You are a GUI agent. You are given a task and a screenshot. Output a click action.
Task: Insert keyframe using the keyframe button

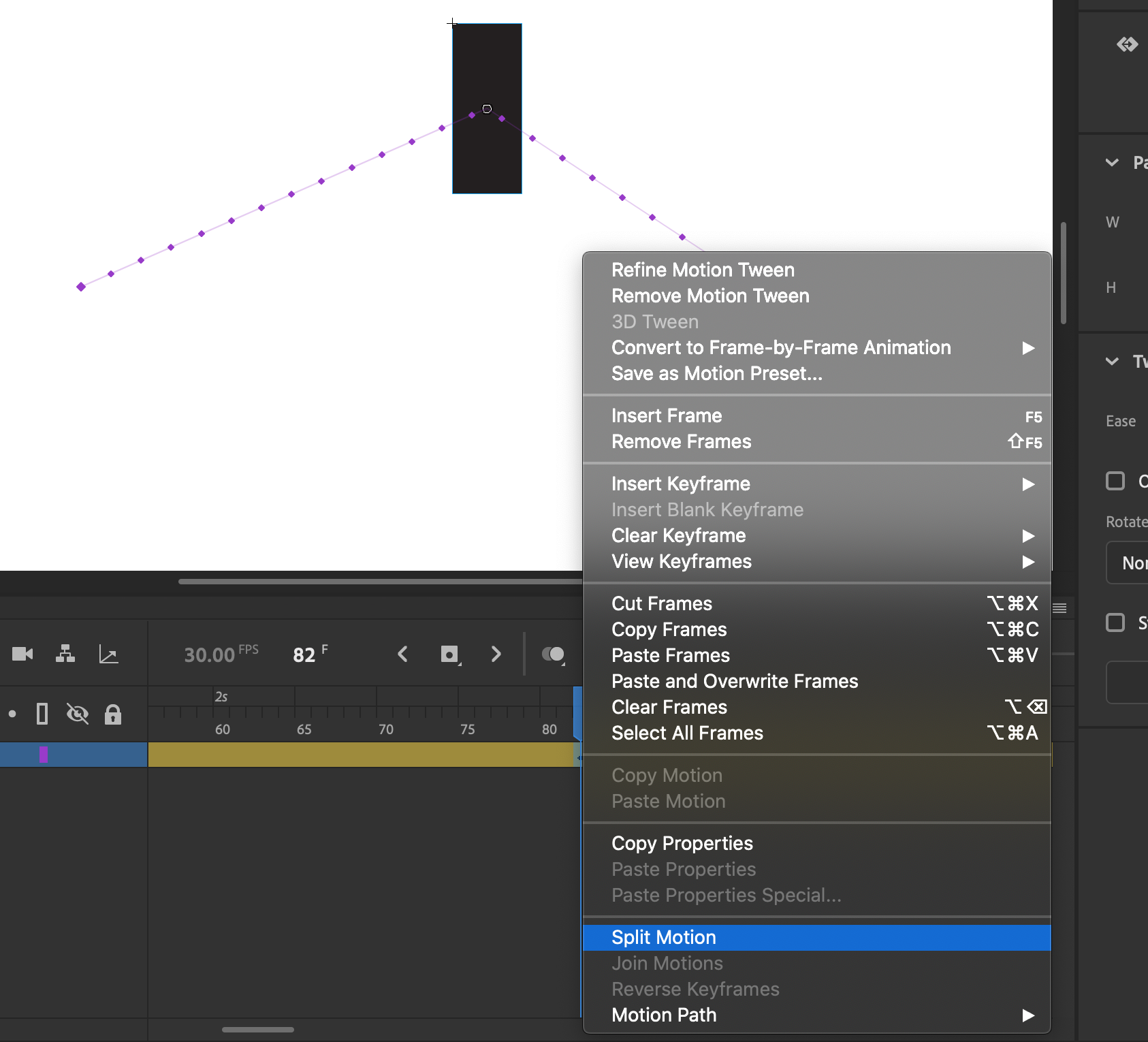point(450,654)
